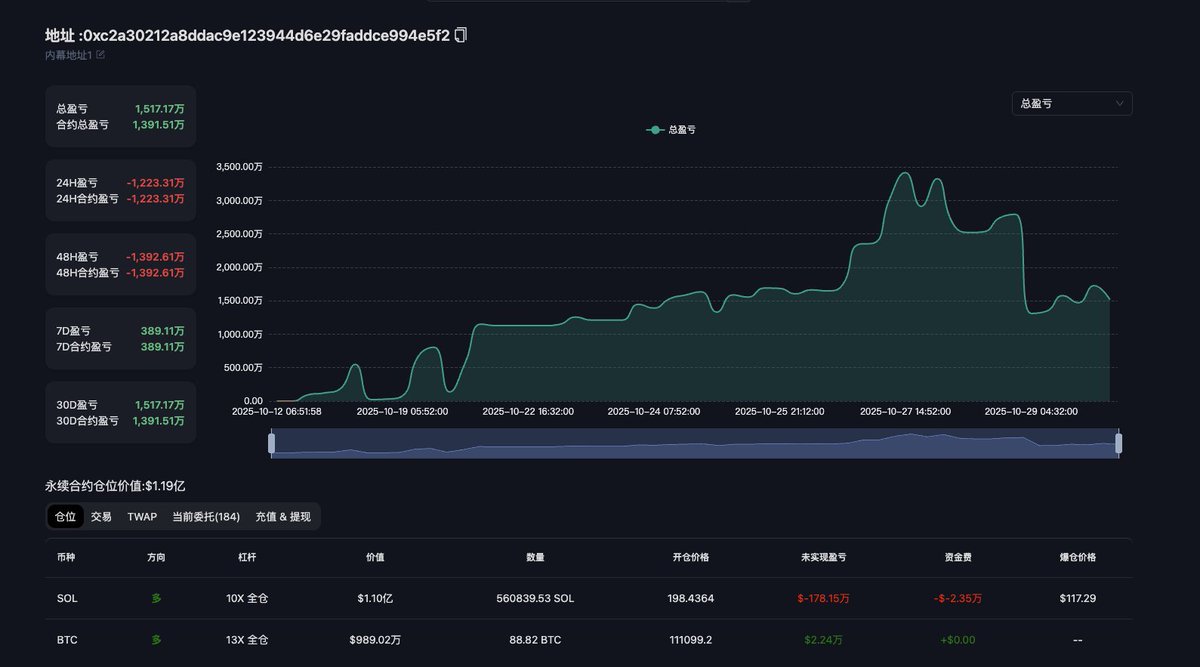Image resolution: width=1200 pixels, height=667 pixels.
Task: Click right handle of chart range slider
Action: 1119,443
